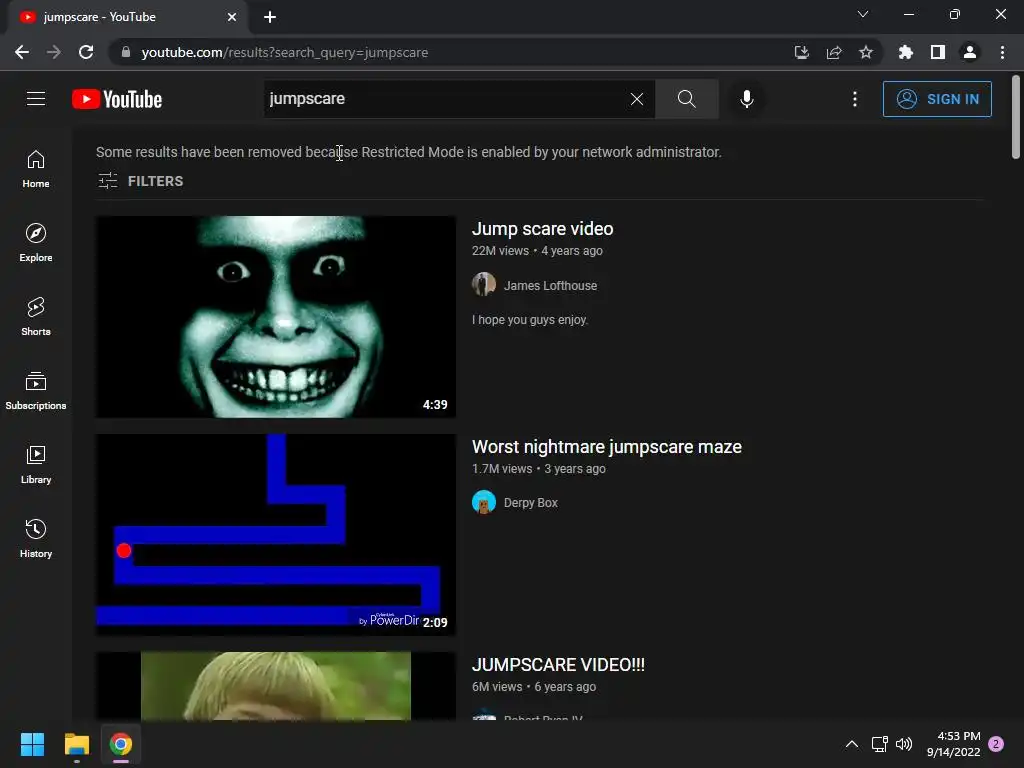Open network status tray icon
Image resolution: width=1024 pixels, height=768 pixels.
tap(880, 744)
